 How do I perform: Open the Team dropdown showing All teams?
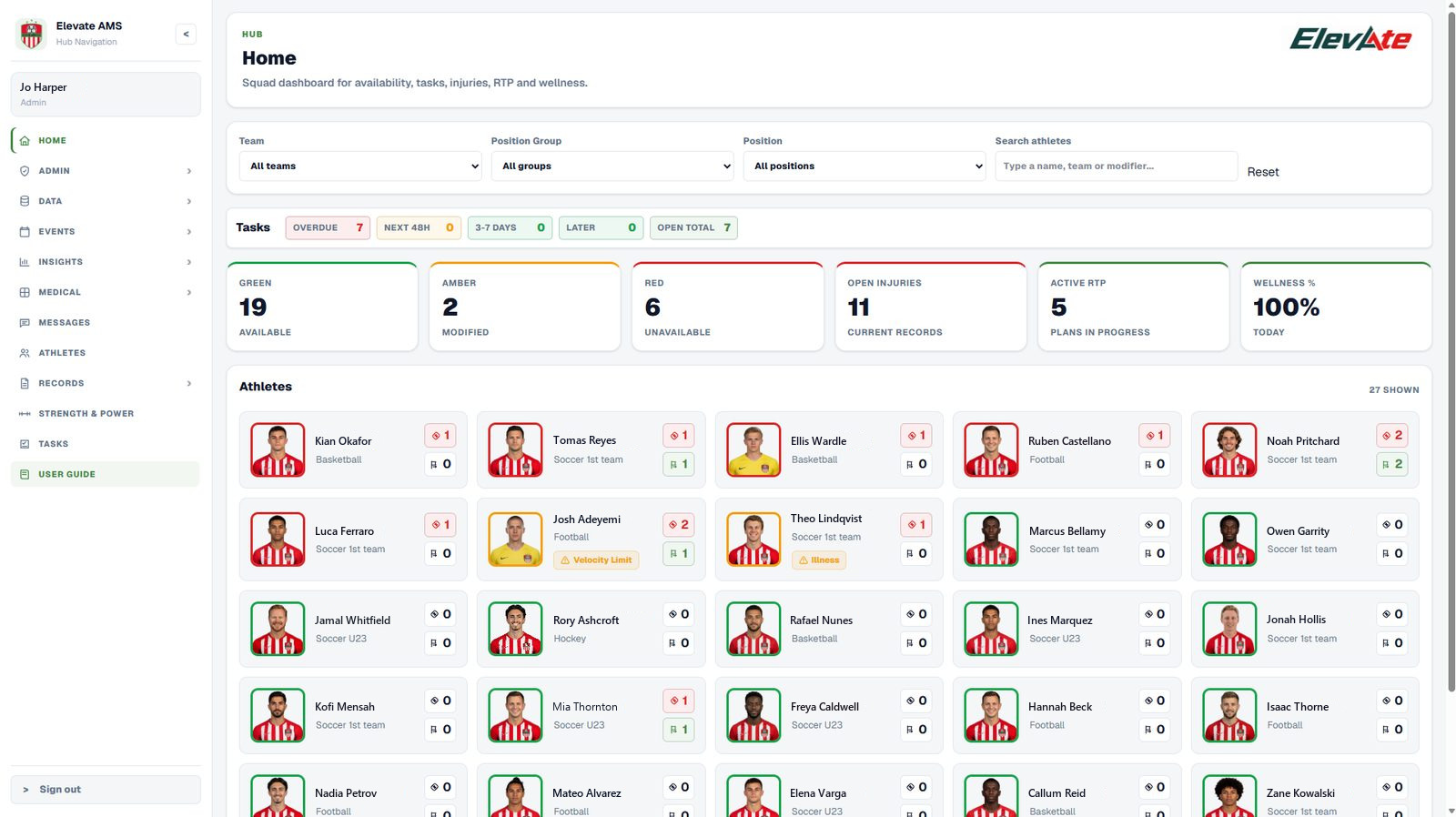click(360, 166)
